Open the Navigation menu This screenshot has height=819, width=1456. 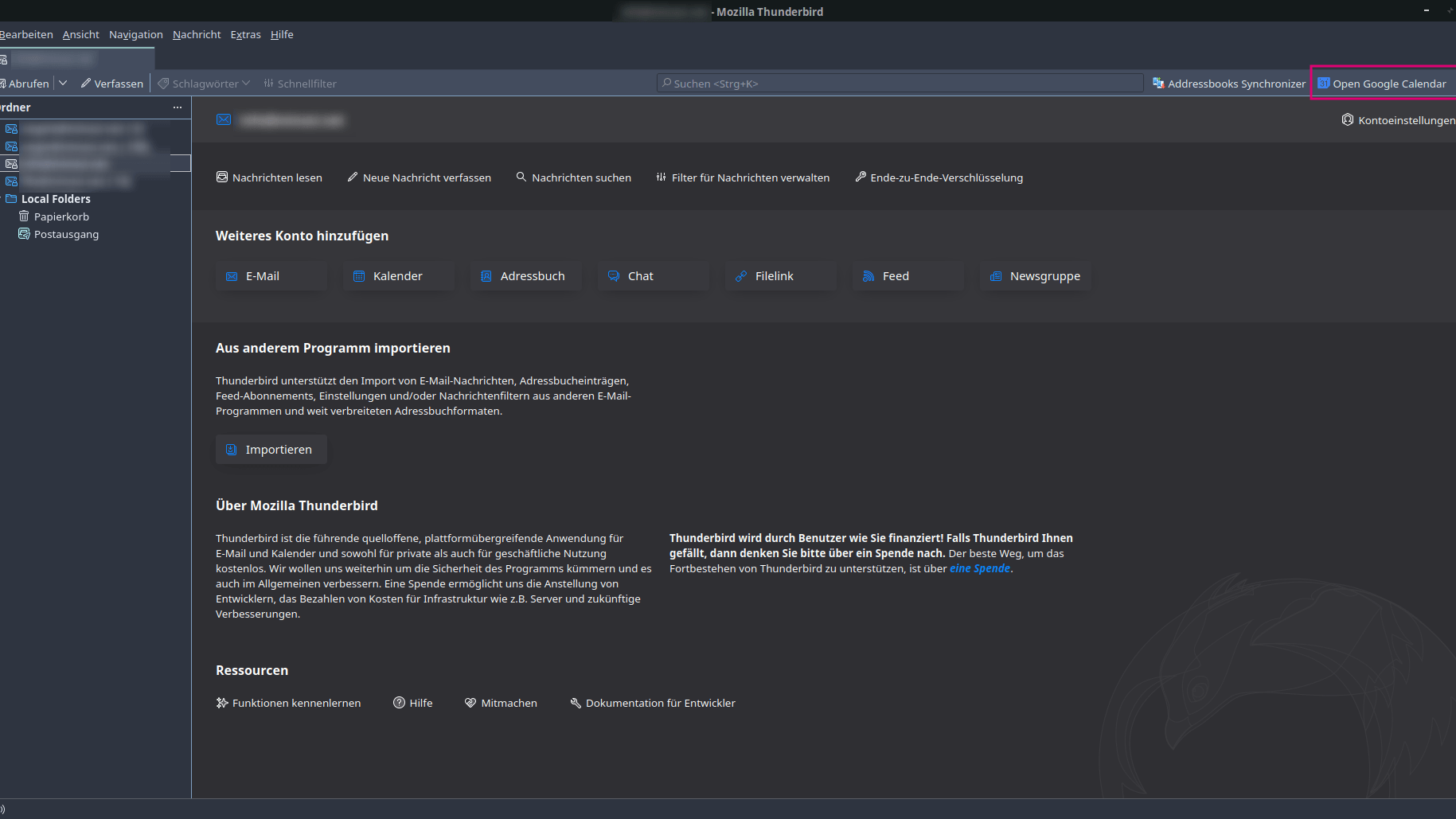pyautogui.click(x=135, y=34)
